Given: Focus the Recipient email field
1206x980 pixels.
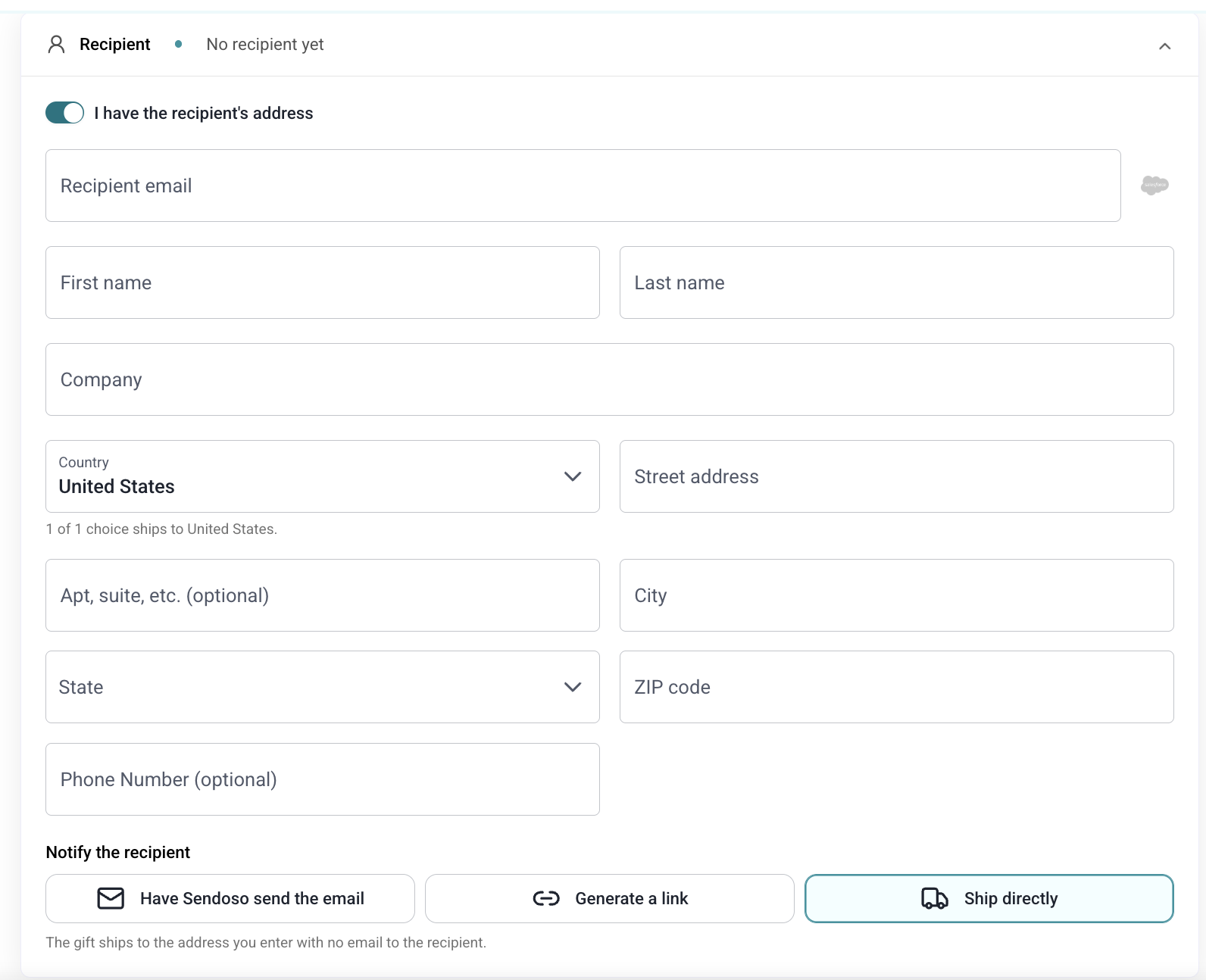Looking at the screenshot, I should click(x=583, y=186).
